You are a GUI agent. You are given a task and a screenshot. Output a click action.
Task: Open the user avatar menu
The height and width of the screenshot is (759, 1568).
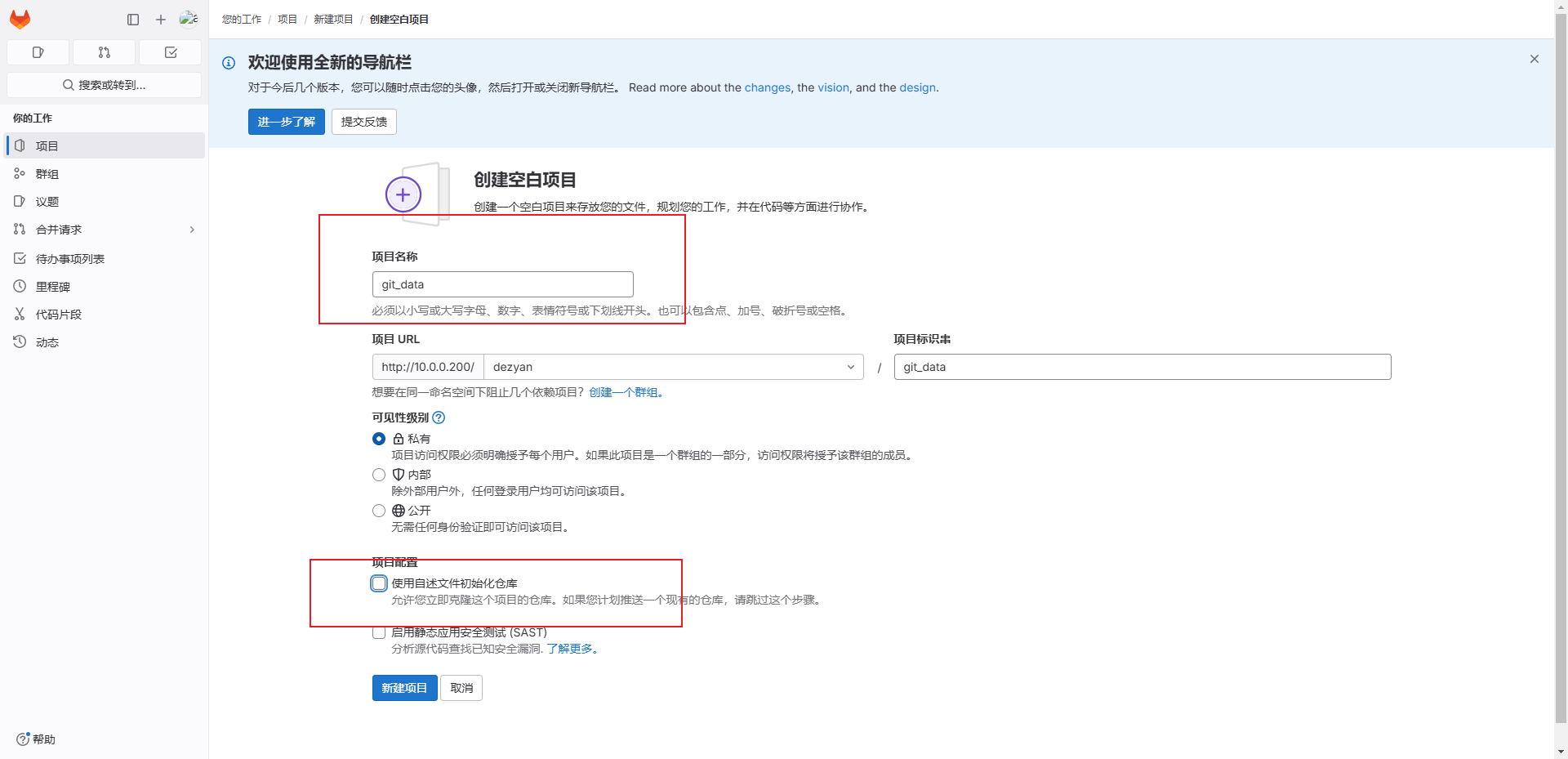[x=189, y=18]
